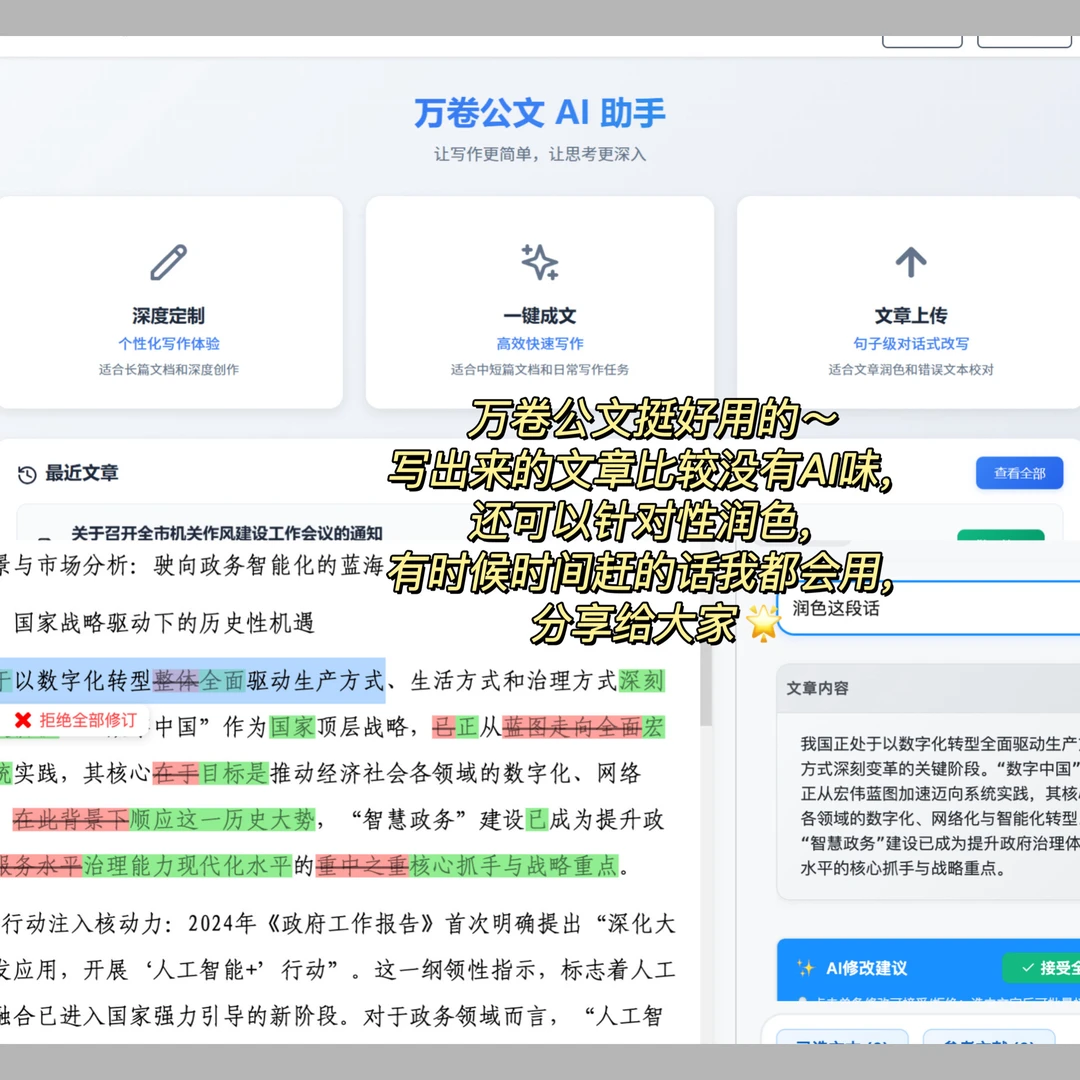Click the struck-through word 整体
Screen dimensions: 1080x1080
(x=176, y=681)
